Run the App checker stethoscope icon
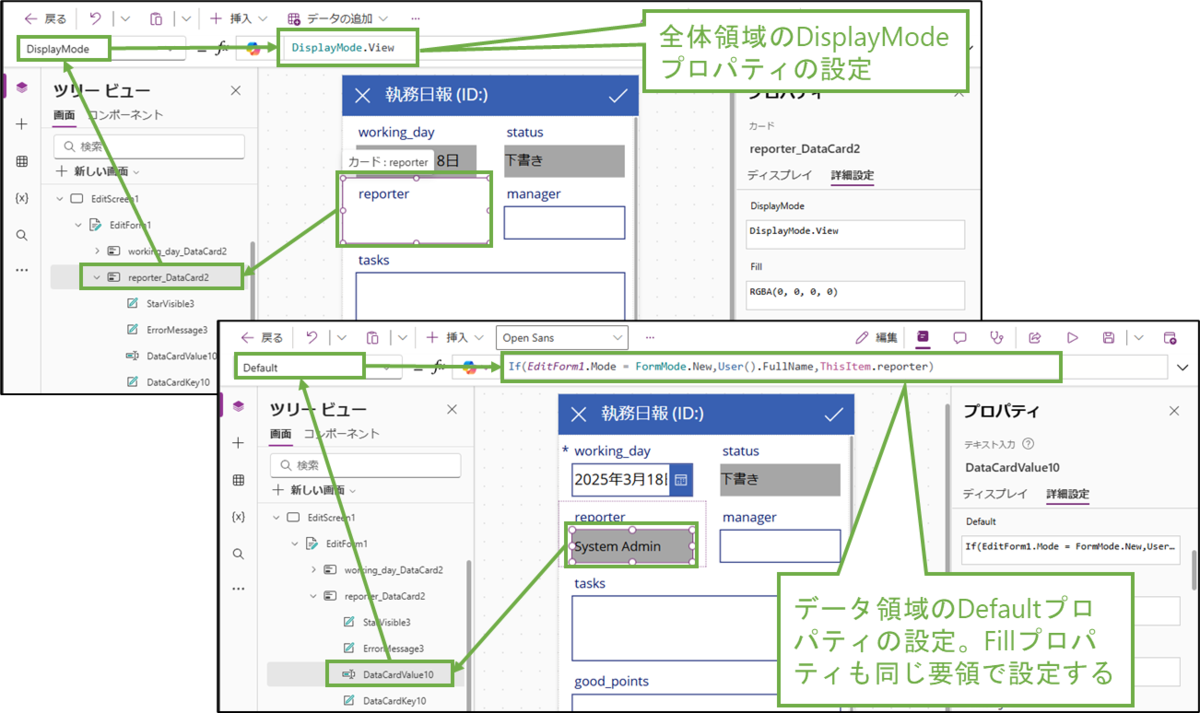This screenshot has height=713, width=1200. [x=997, y=338]
